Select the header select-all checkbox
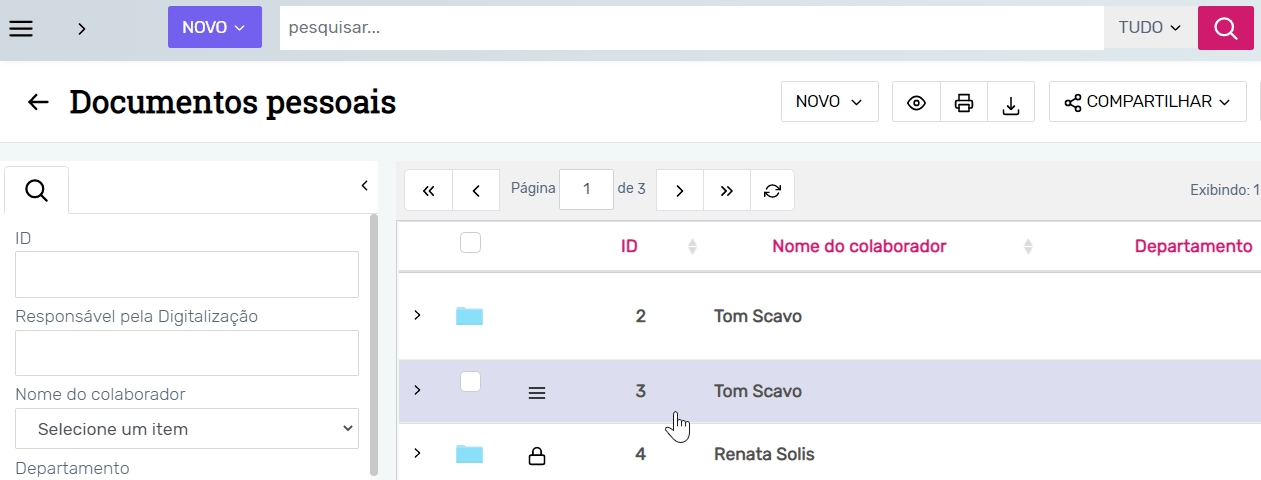Image resolution: width=1261 pixels, height=480 pixels. click(470, 243)
